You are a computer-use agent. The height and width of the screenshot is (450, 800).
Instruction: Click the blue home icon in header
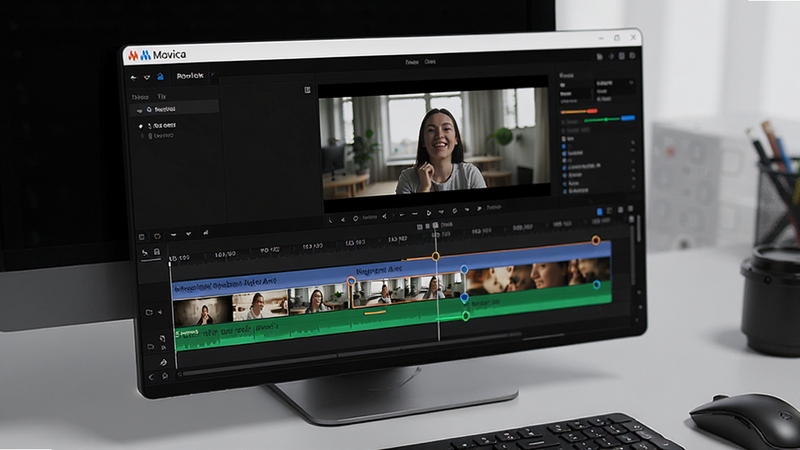[160, 77]
